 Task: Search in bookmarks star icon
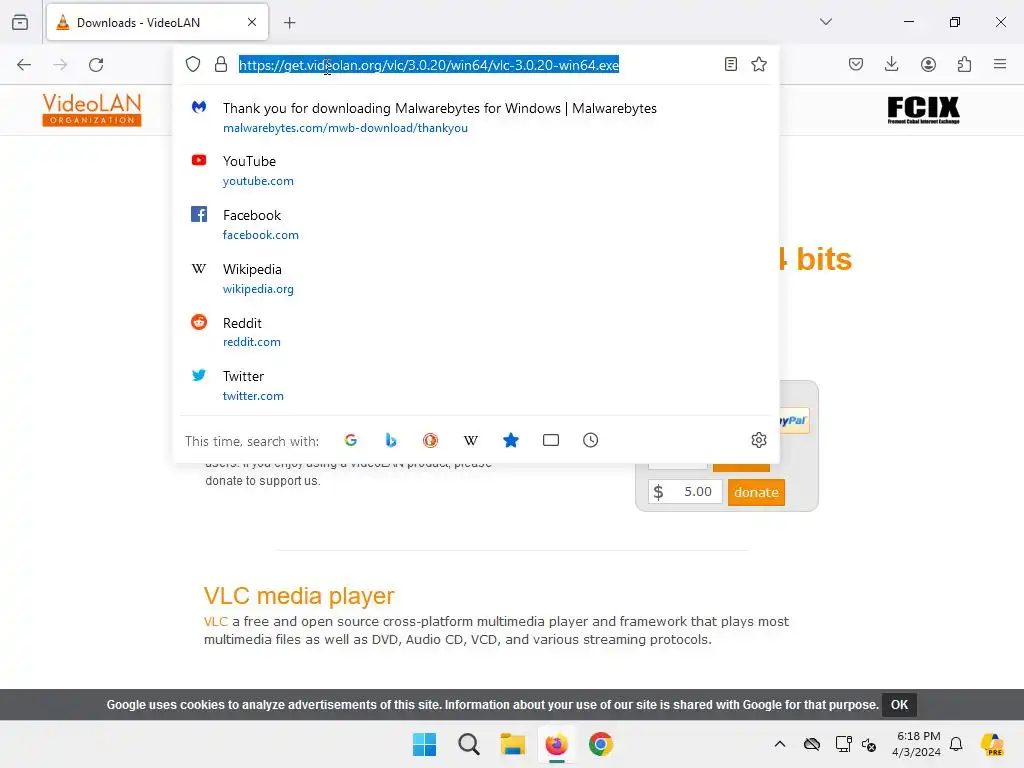click(511, 440)
